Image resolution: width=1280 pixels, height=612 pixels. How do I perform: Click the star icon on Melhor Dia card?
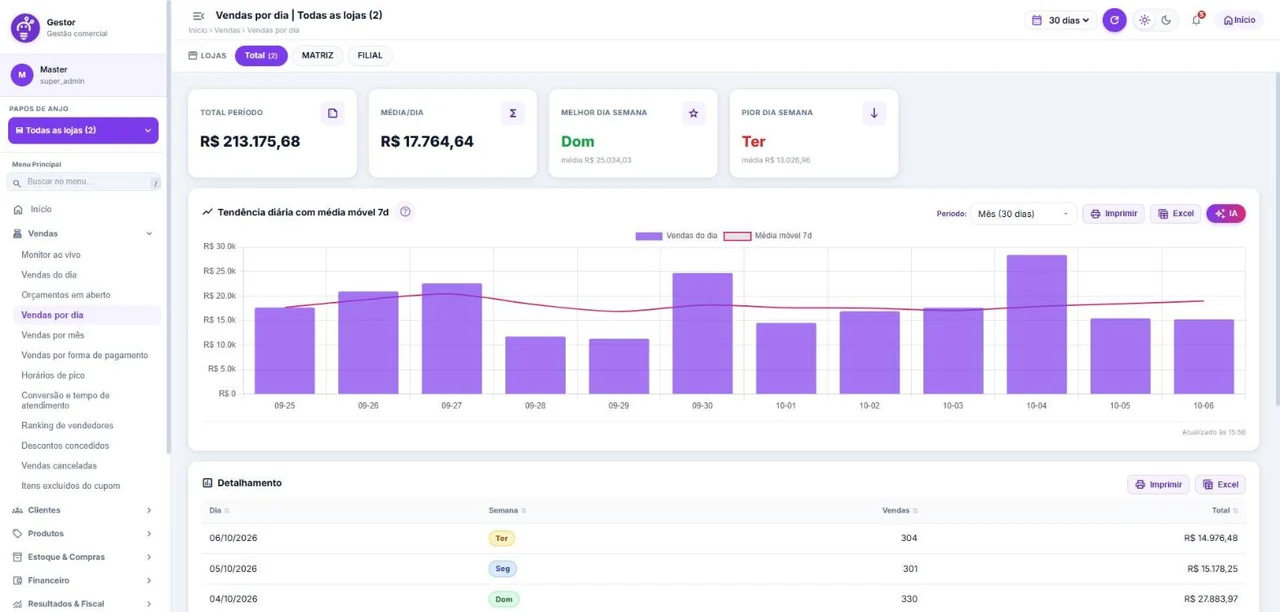(x=693, y=113)
